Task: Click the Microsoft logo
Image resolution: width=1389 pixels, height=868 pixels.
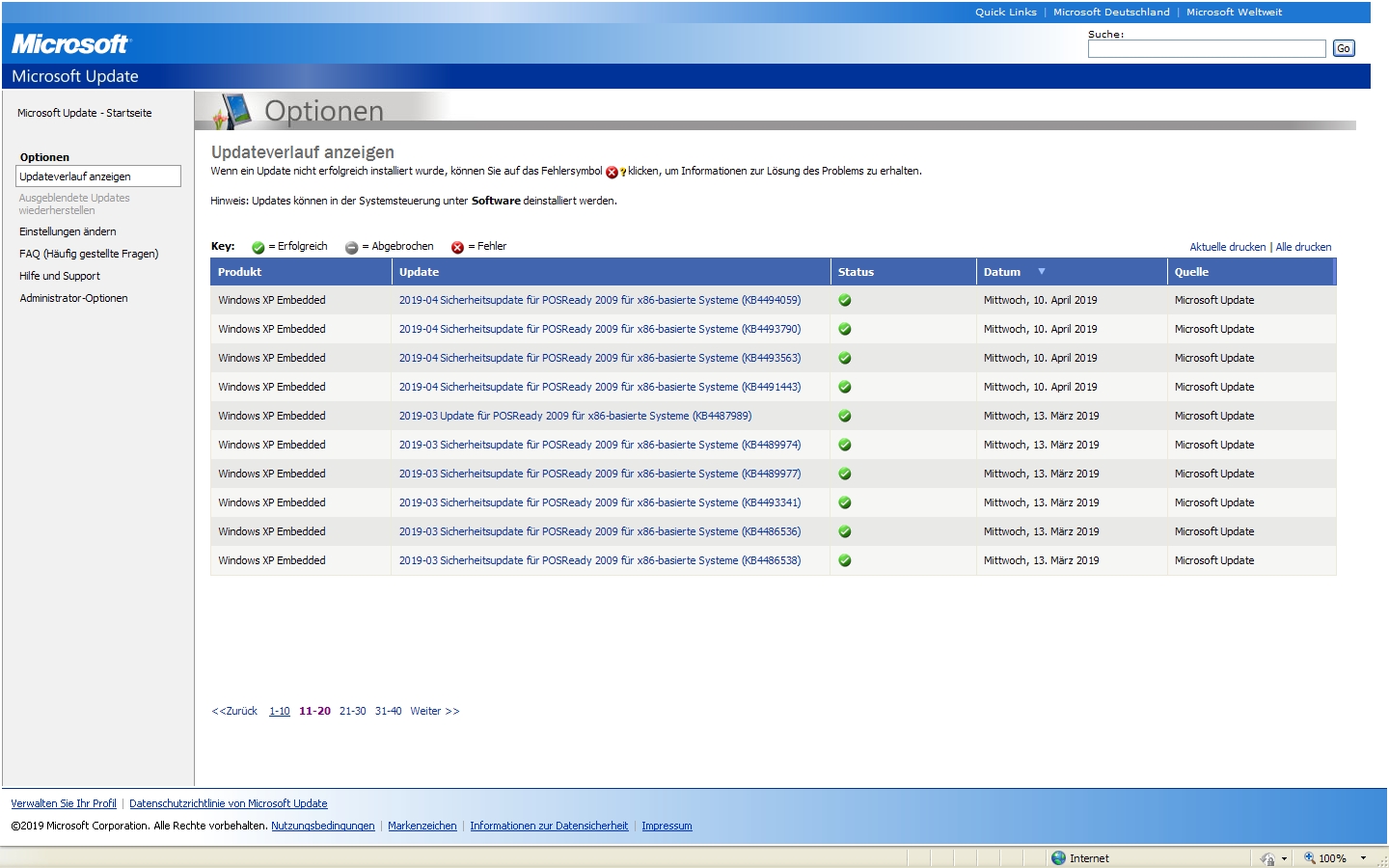Action: pyautogui.click(x=70, y=44)
